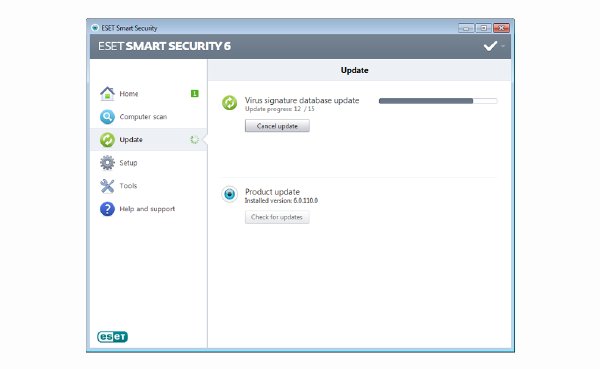Click the ESET title bar application icon
600x369 pixels.
coord(95,28)
